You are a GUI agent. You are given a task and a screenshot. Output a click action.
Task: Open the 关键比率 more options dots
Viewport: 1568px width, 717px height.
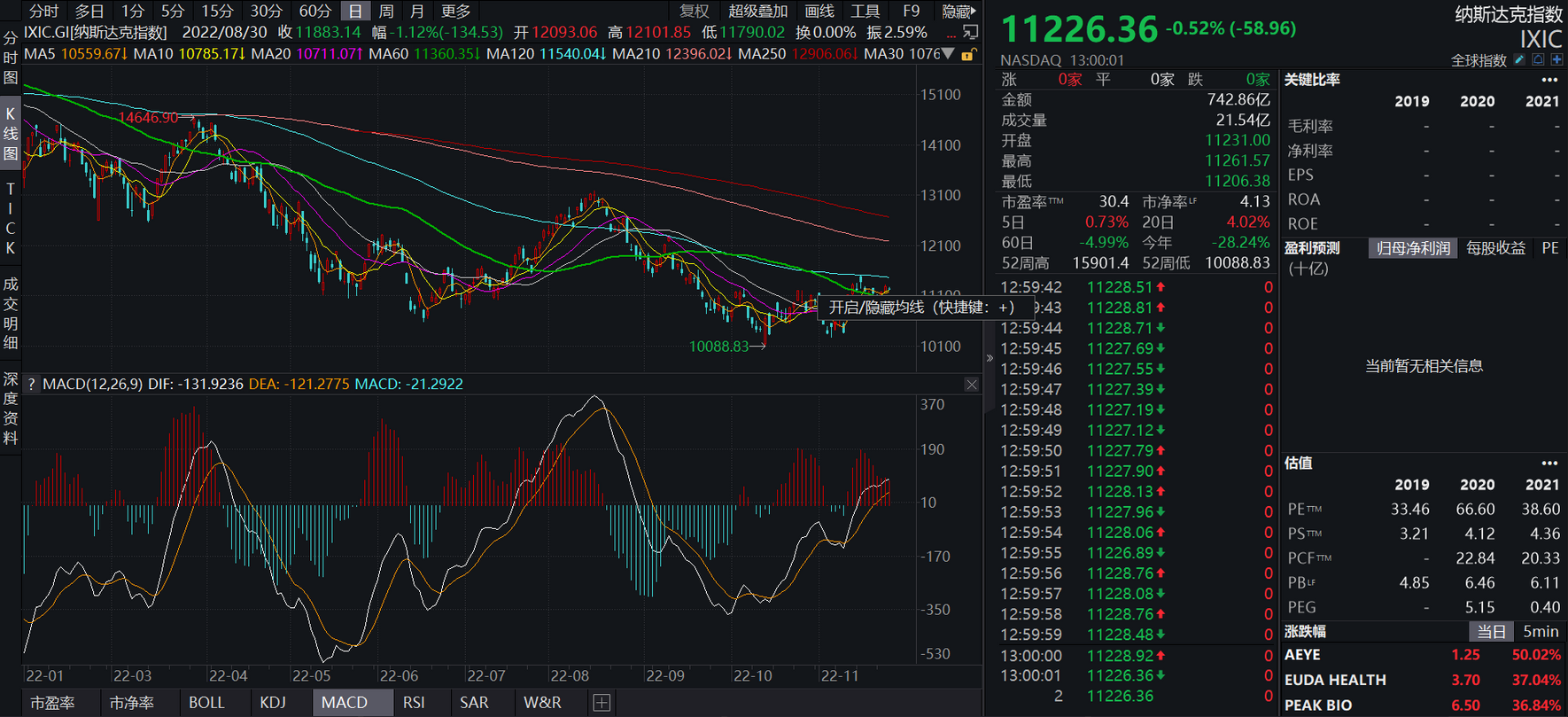(x=1549, y=80)
